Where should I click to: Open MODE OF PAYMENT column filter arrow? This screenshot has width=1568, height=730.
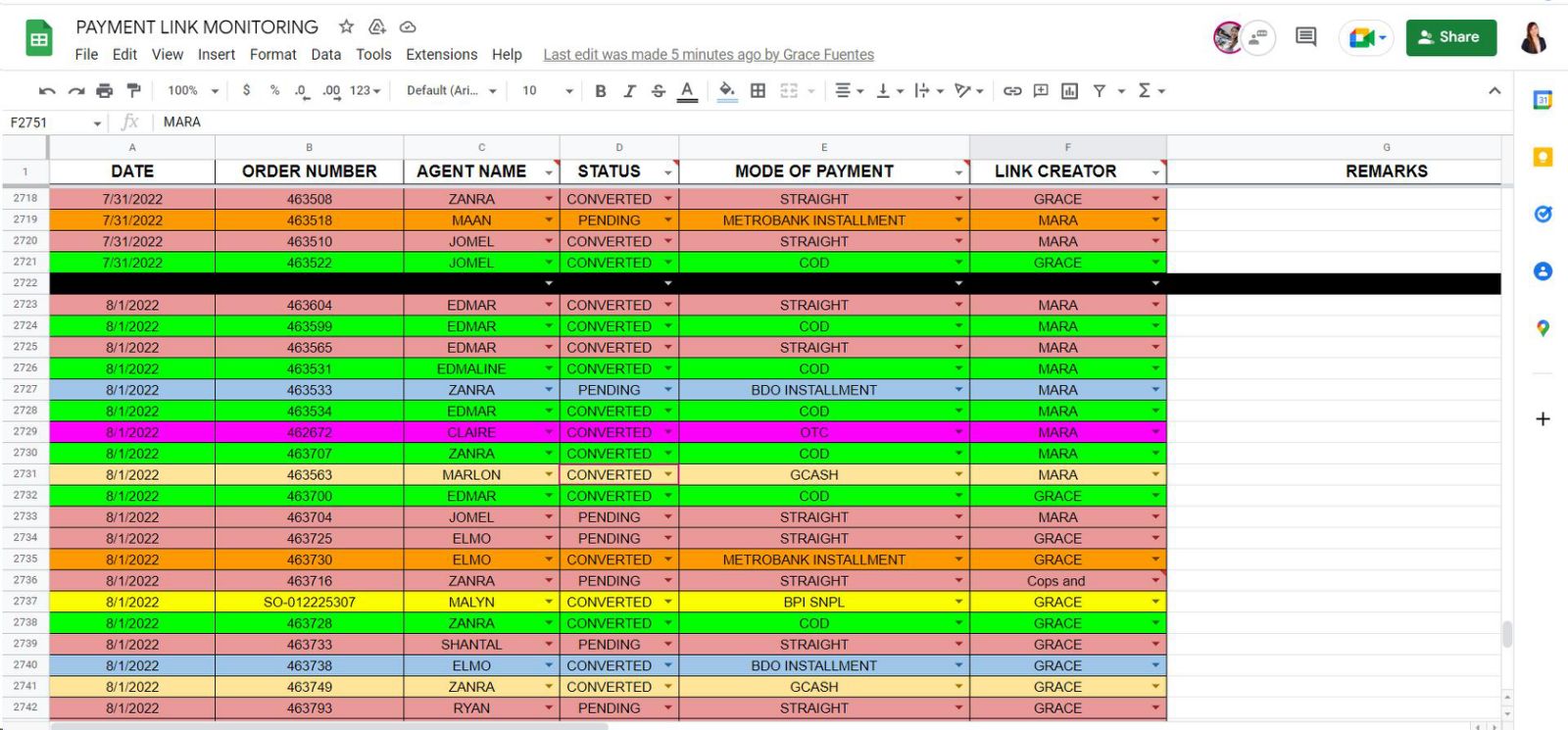click(x=958, y=172)
